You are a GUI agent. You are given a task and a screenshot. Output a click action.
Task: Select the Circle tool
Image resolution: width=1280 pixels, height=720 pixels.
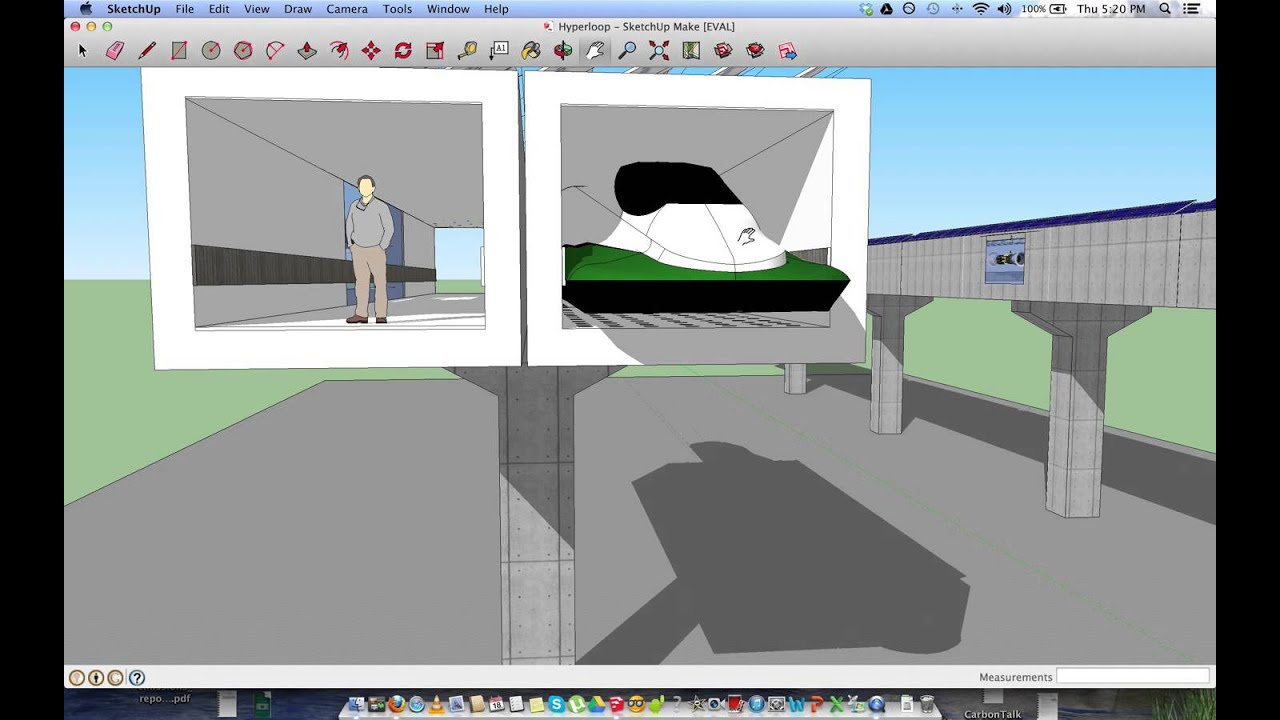point(211,50)
